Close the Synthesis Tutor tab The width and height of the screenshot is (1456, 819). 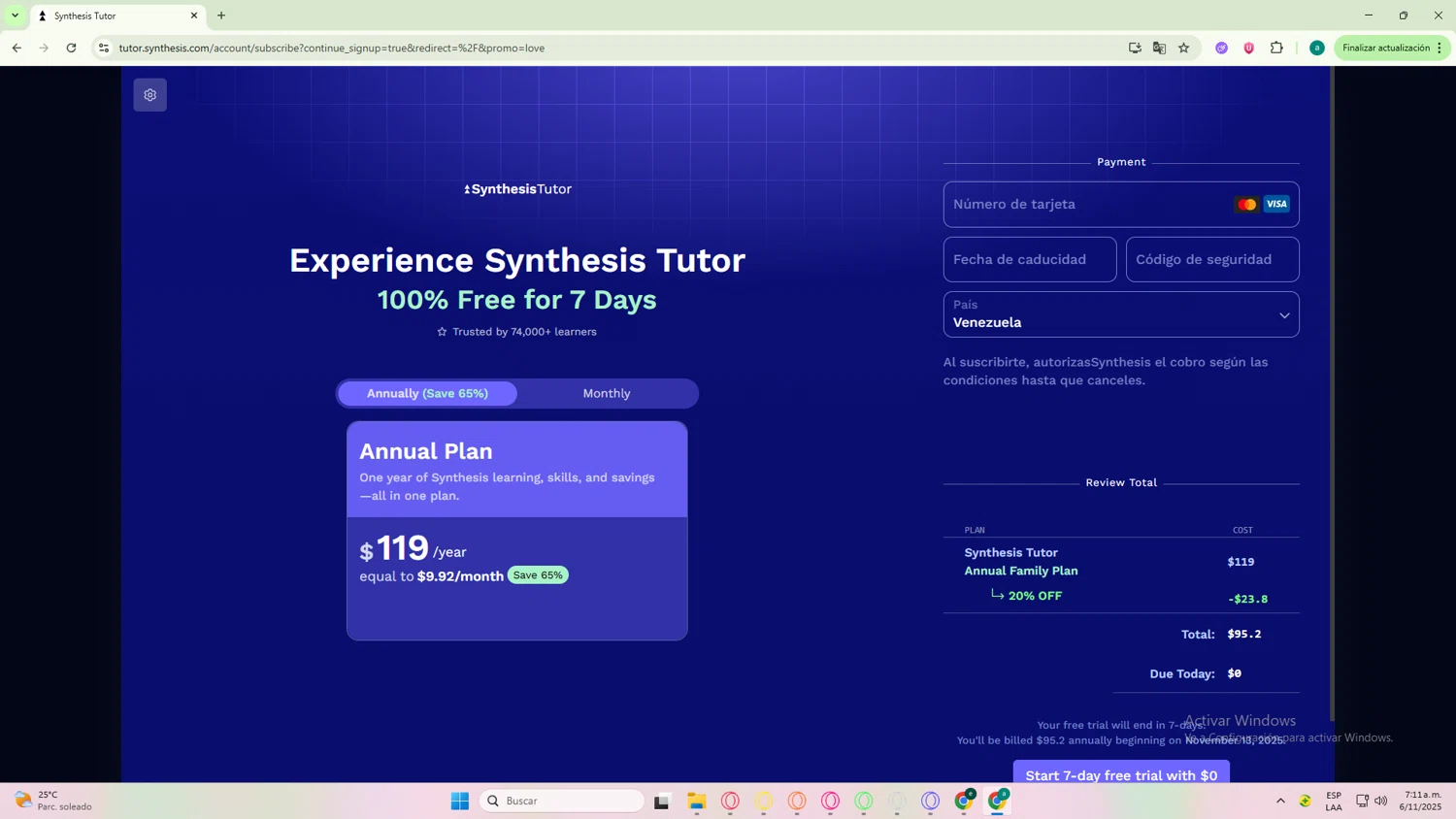pyautogui.click(x=193, y=16)
